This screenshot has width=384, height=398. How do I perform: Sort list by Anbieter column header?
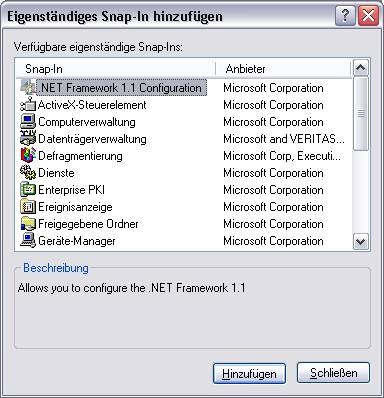coord(283,69)
